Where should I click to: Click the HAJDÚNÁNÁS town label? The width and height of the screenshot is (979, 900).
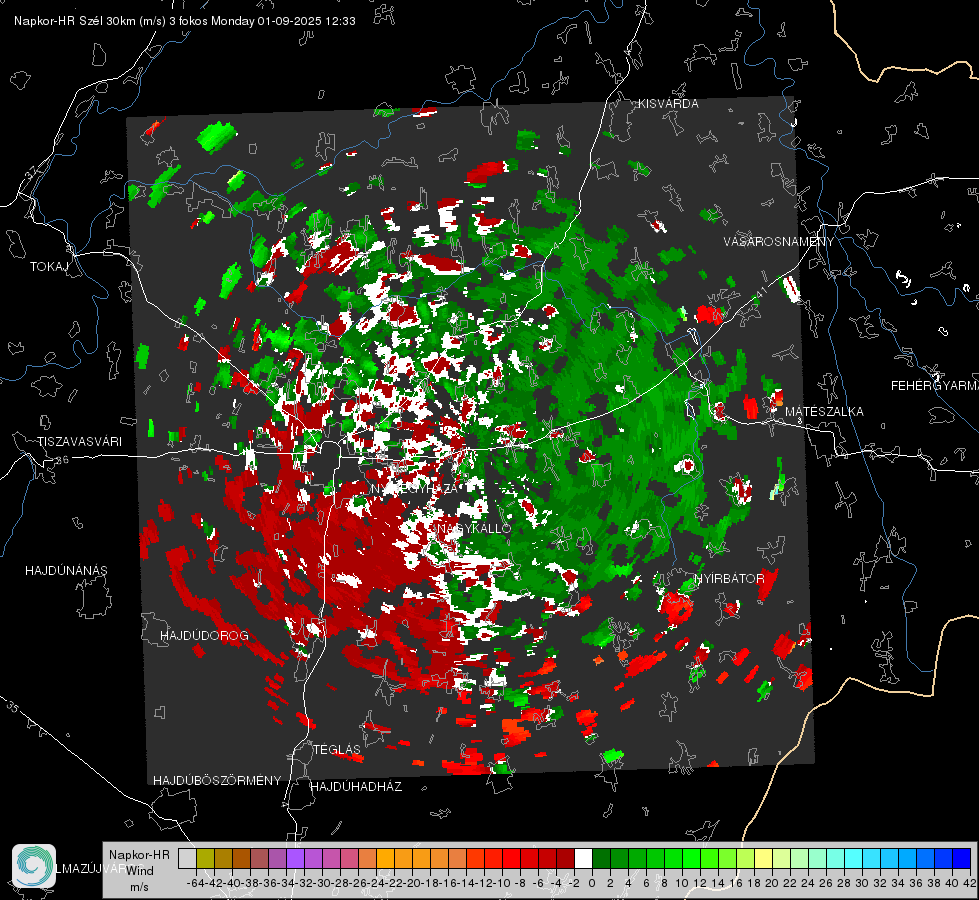tap(66, 570)
